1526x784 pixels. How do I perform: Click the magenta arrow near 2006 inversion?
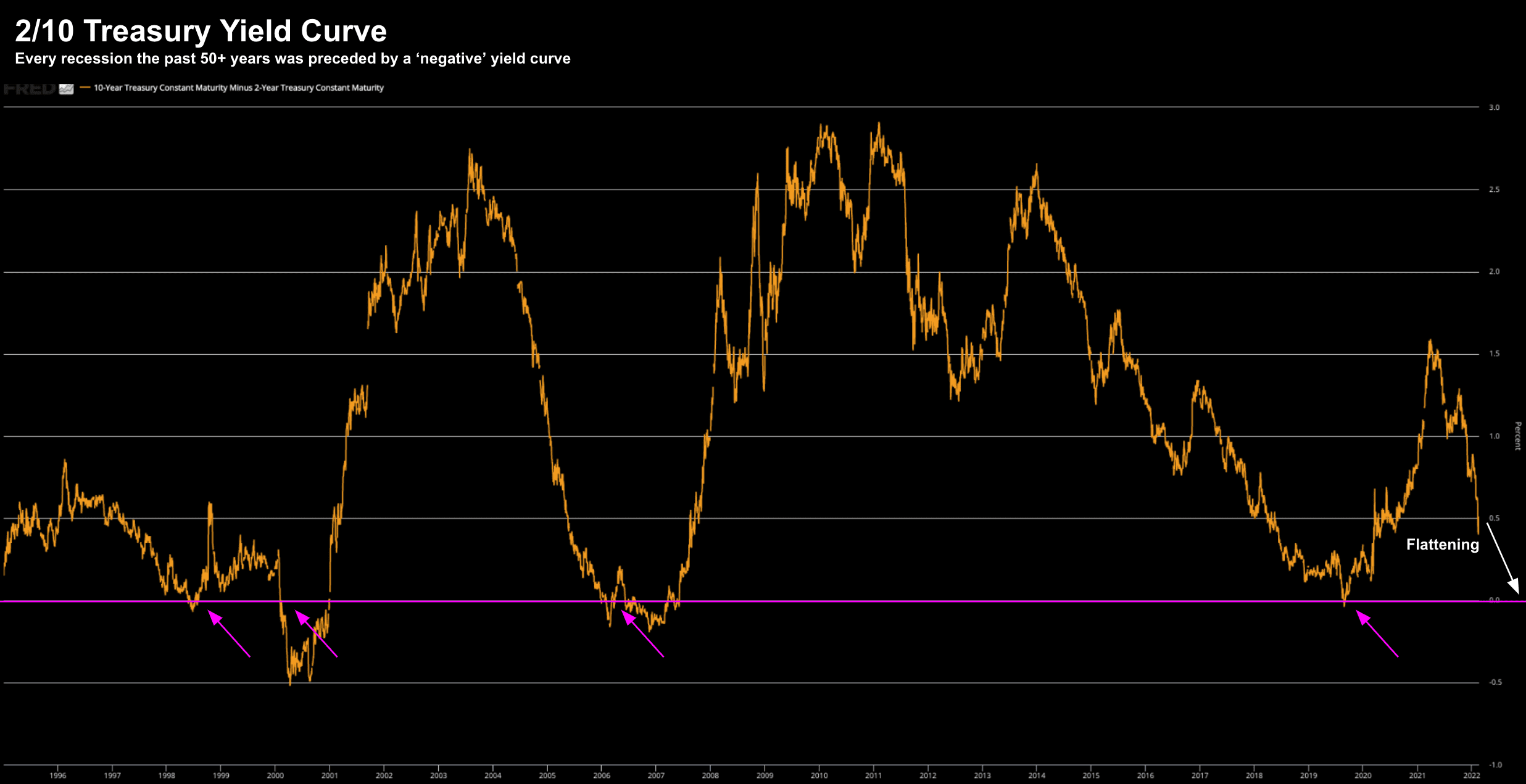click(x=642, y=633)
